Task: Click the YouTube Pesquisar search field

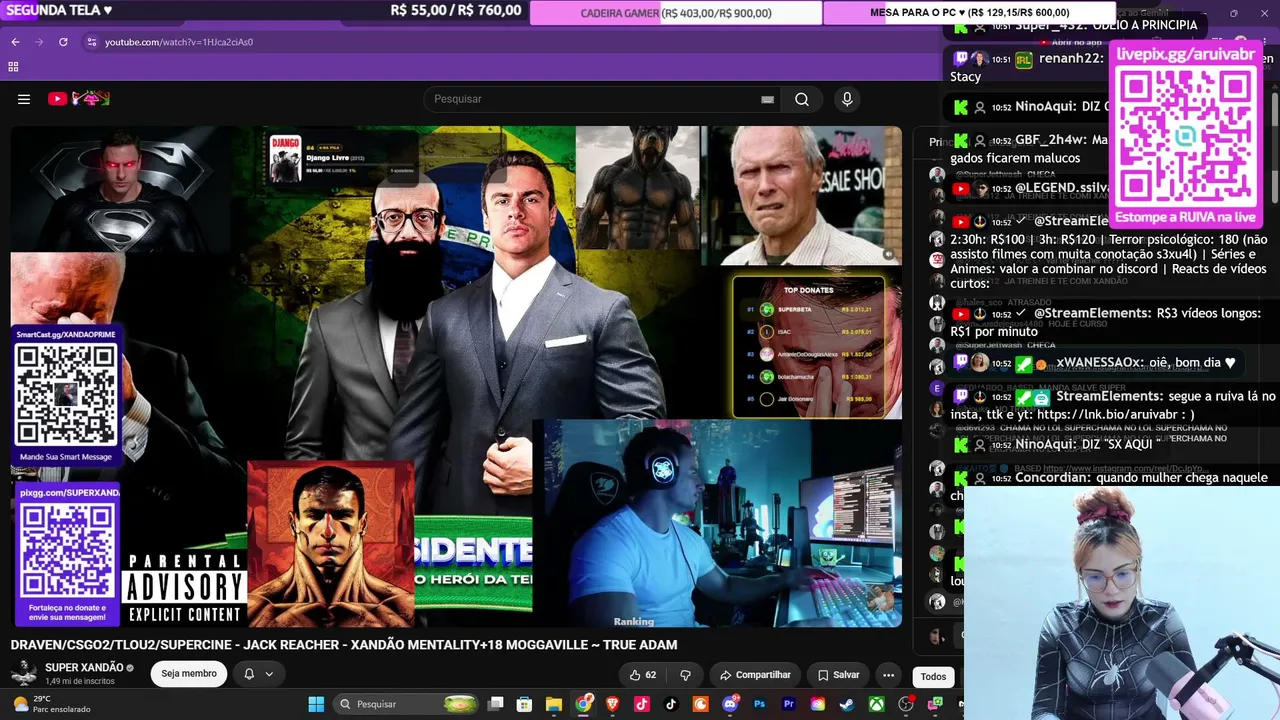Action: point(594,99)
